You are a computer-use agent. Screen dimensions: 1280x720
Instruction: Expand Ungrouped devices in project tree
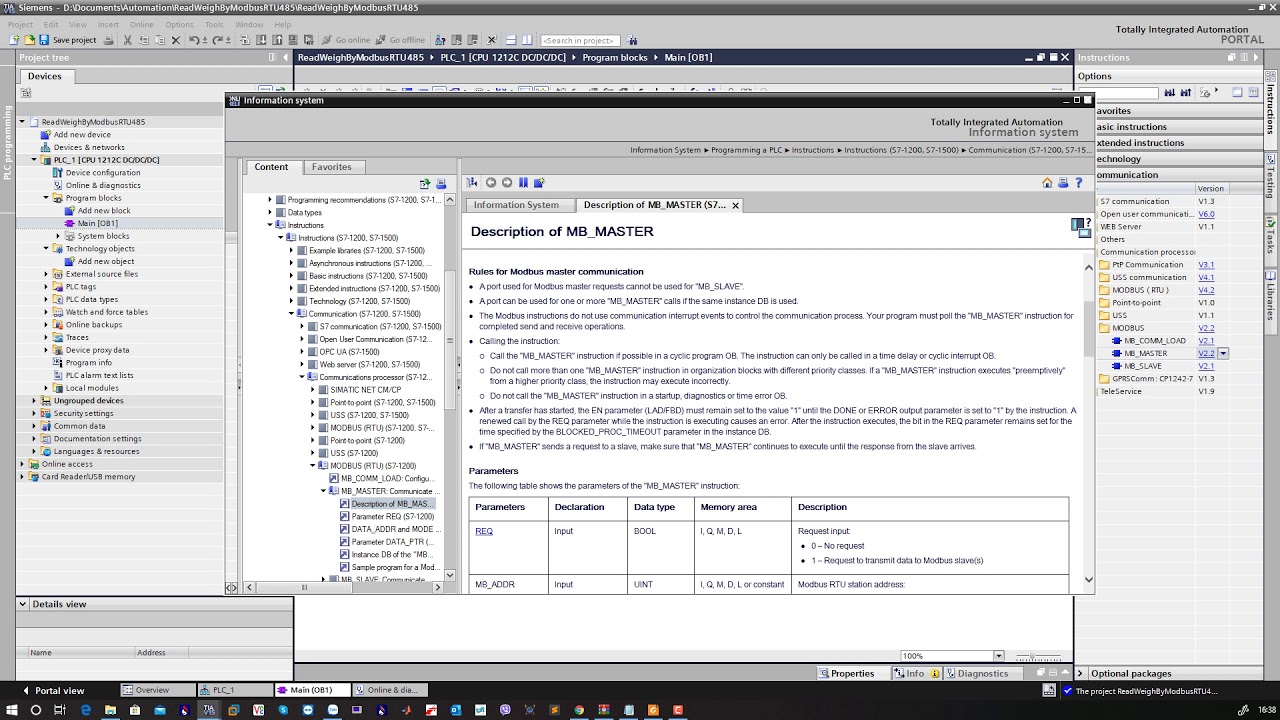[33, 401]
